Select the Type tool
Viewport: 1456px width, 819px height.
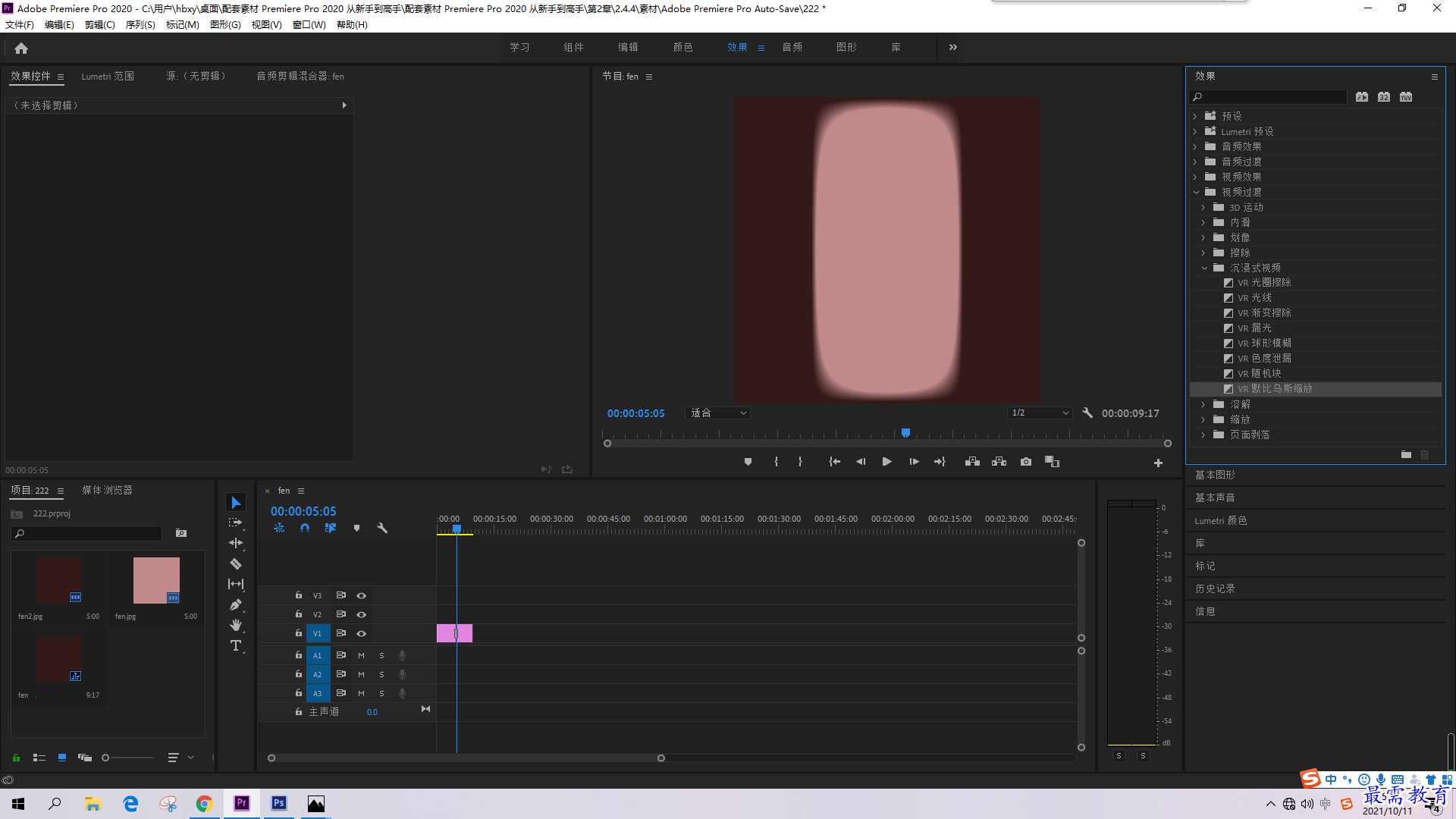(x=236, y=645)
